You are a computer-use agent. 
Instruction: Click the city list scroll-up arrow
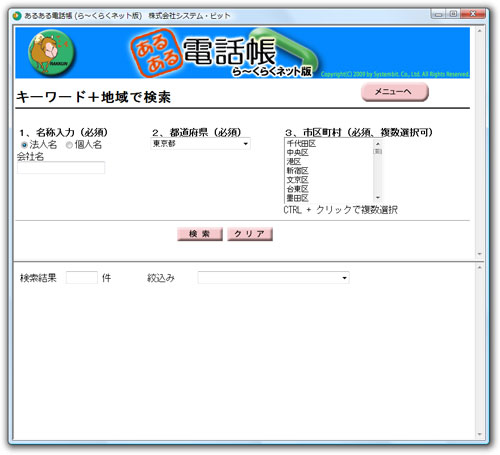[x=378, y=144]
